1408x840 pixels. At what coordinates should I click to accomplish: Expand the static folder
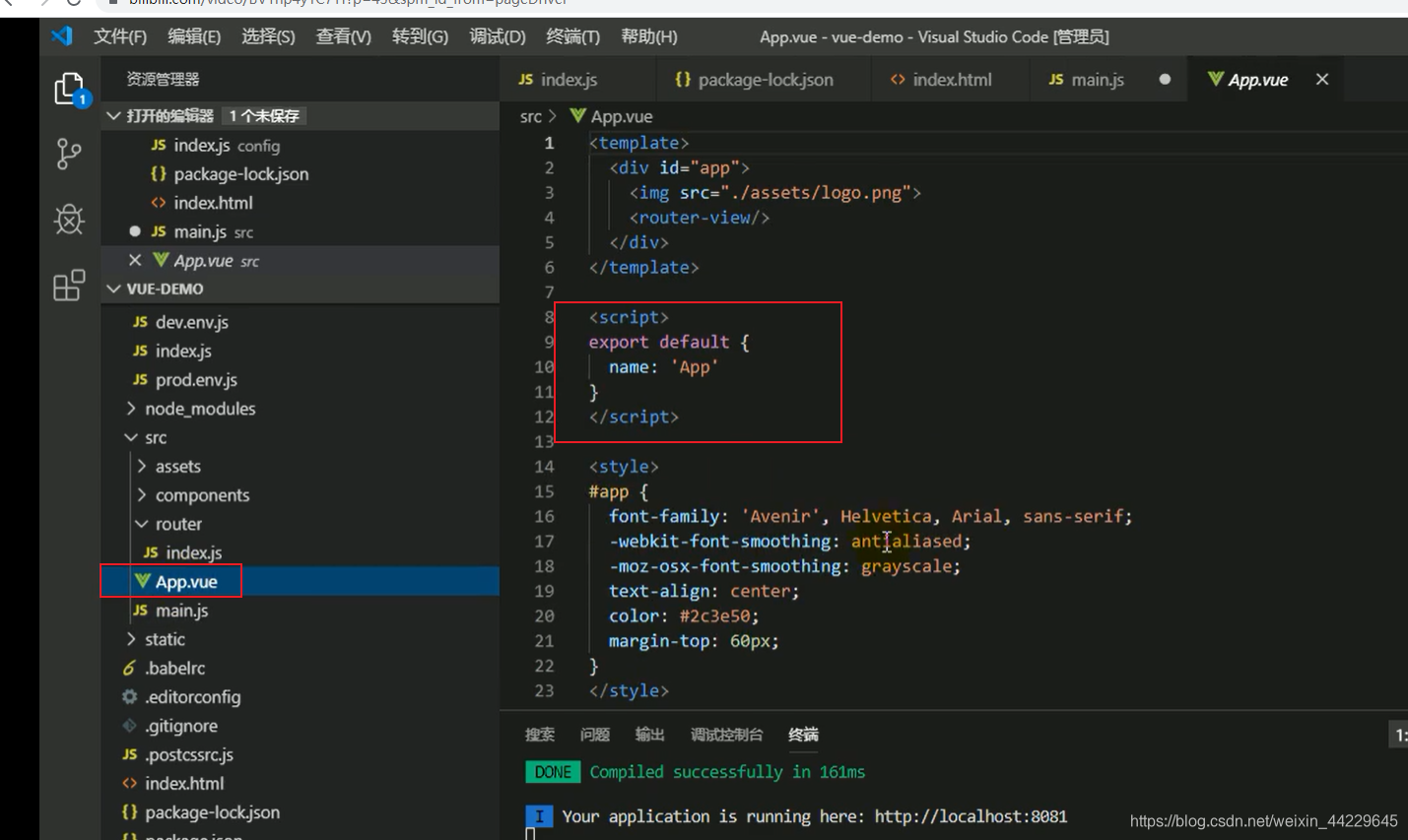[131, 639]
